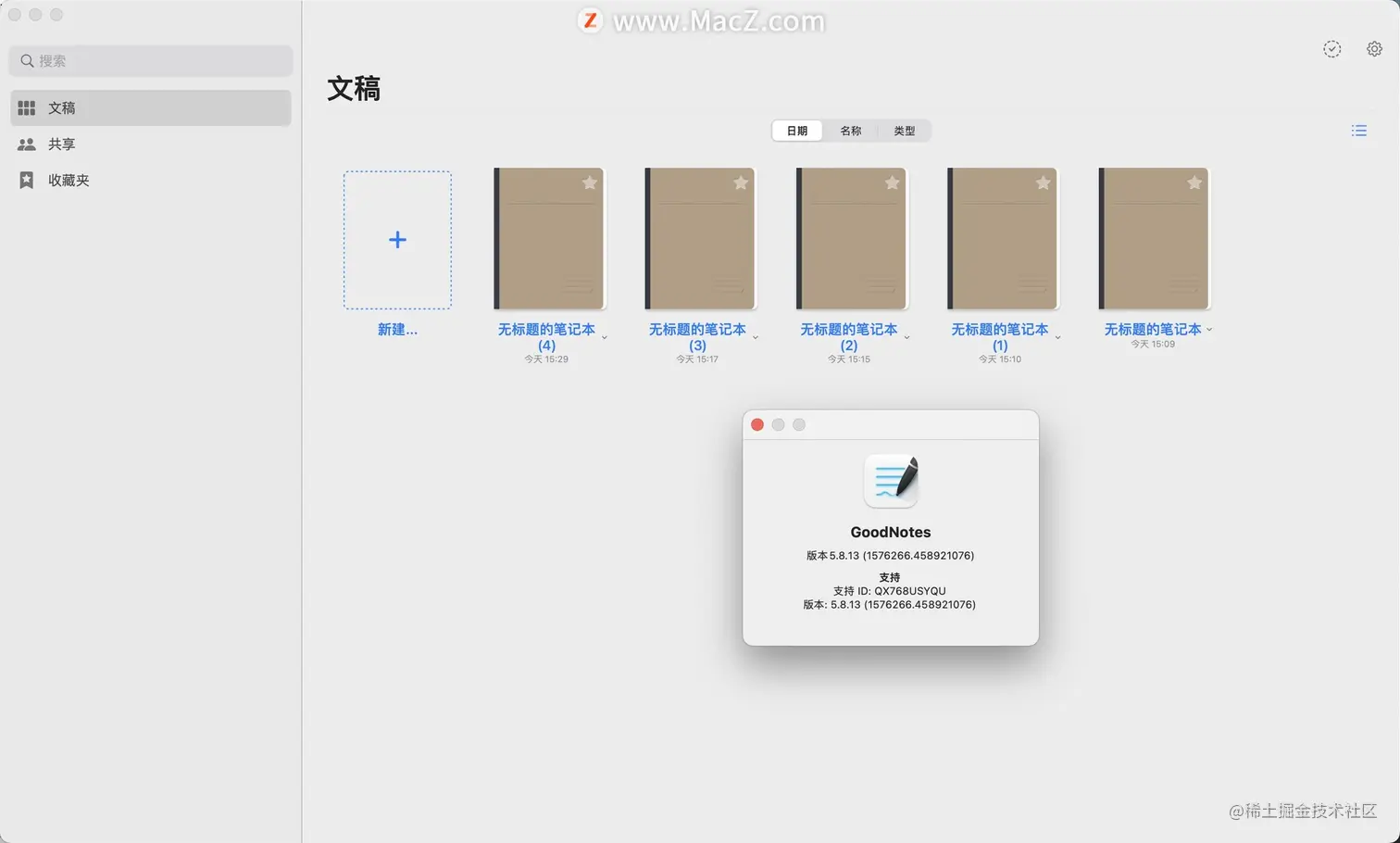Click the 无标题的笔记本 (1) title text
Screen dimensions: 1400x843
click(1000, 337)
